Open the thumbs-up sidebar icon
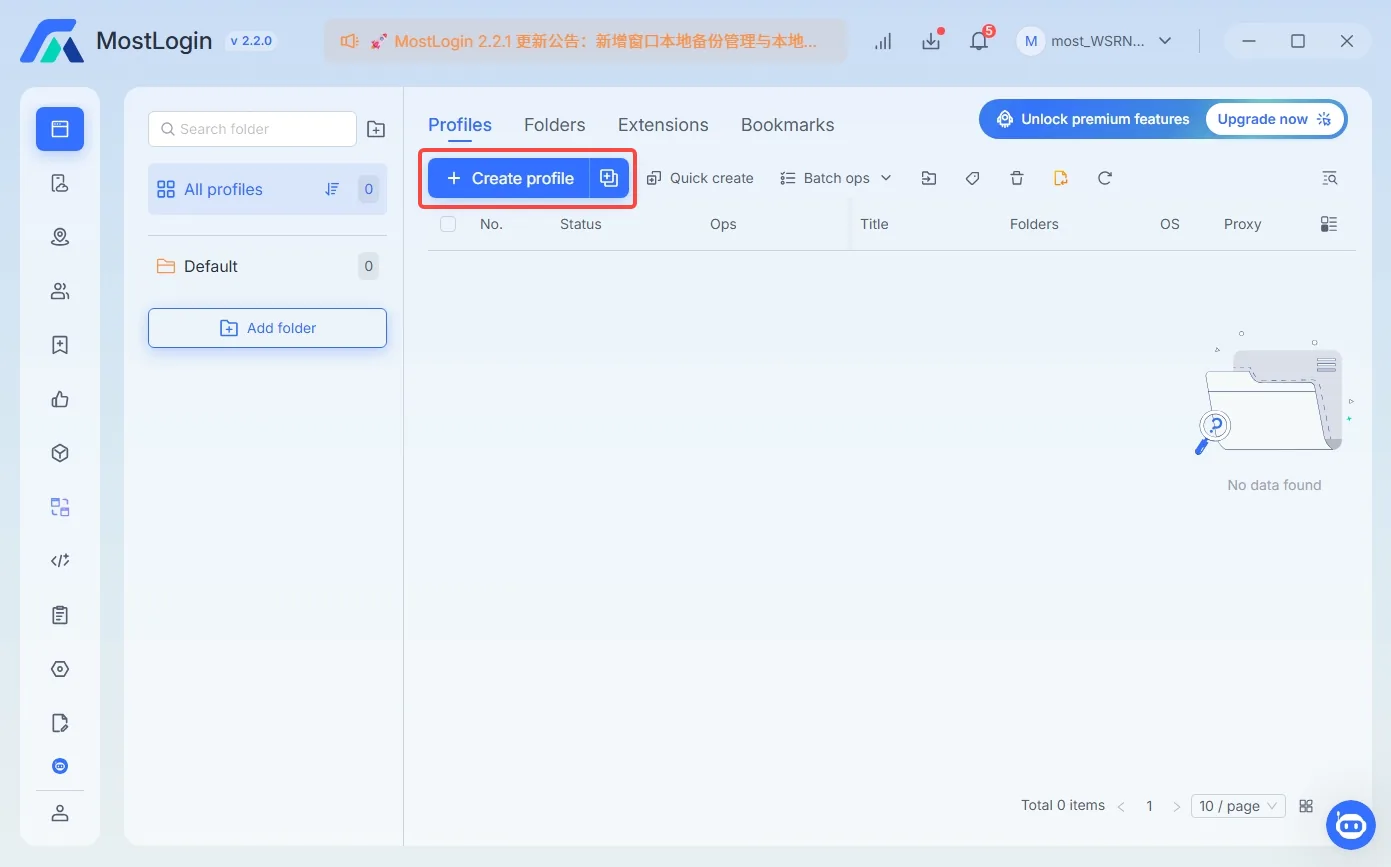1391x867 pixels. point(60,399)
